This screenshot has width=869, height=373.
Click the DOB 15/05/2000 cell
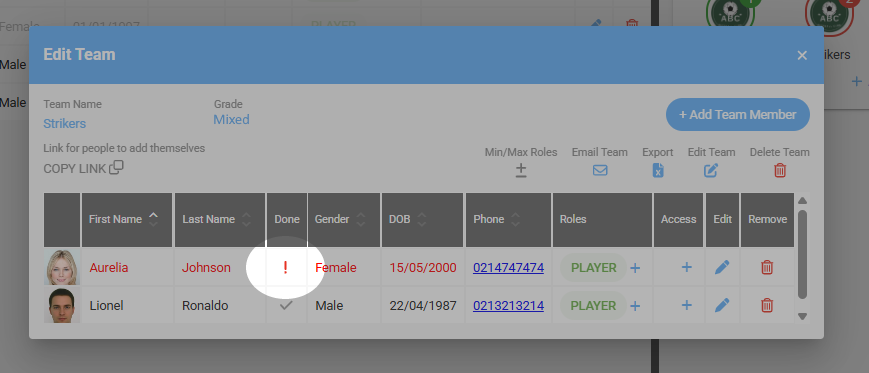(x=423, y=268)
